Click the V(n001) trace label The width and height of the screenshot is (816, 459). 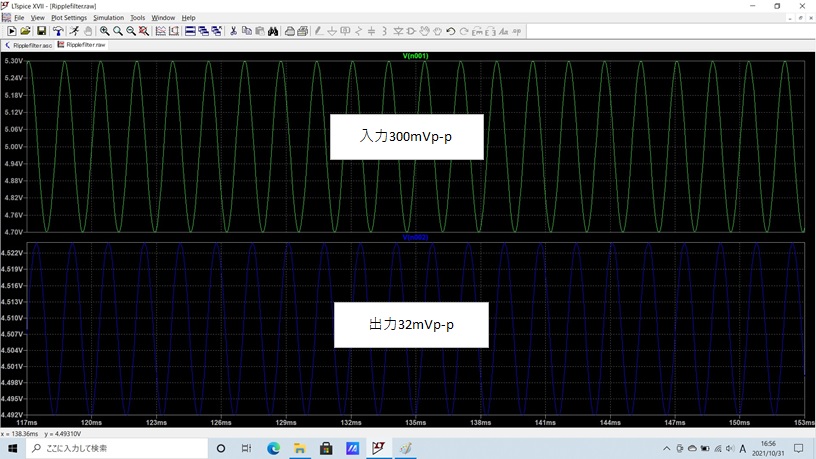tap(415, 56)
